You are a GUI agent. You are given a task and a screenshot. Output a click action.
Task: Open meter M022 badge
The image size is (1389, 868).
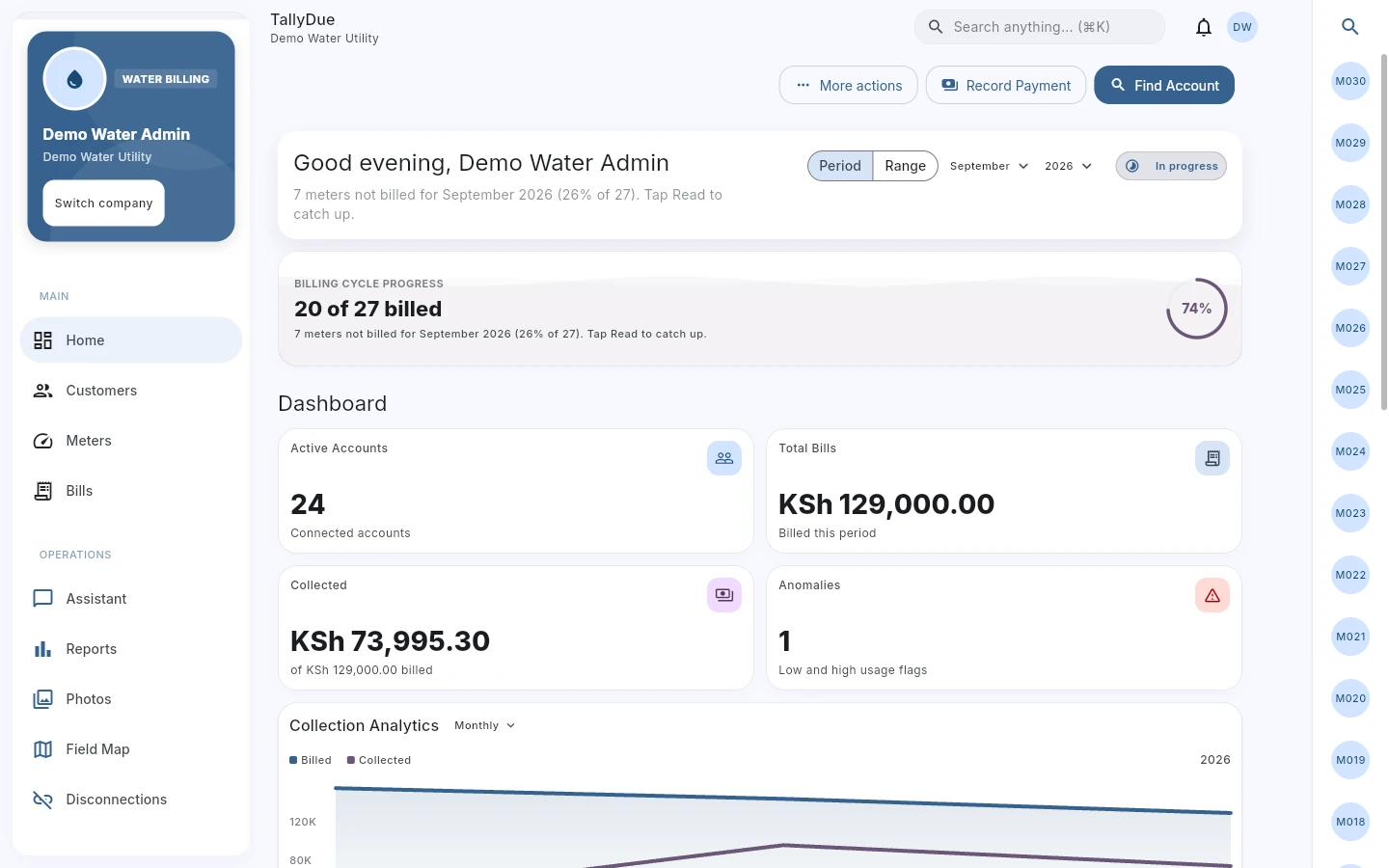1350,575
